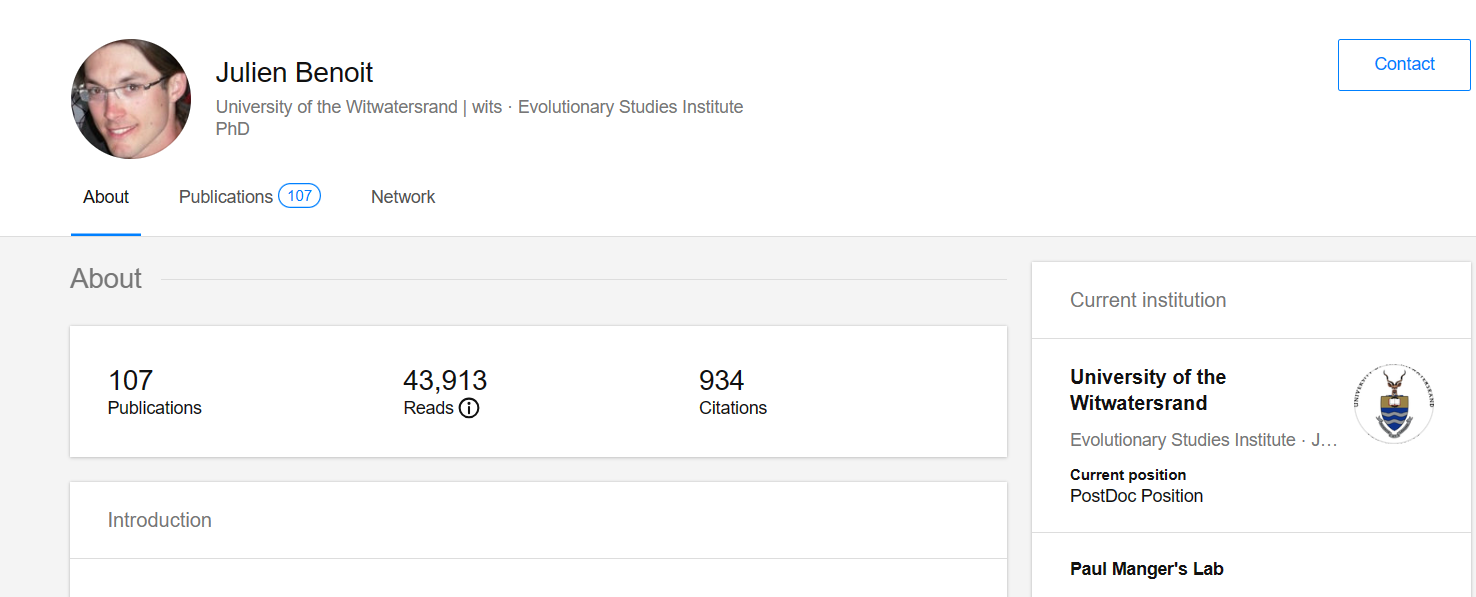This screenshot has width=1476, height=597.
Task: Click truncated Evolutionary Studies Institute department in sidebar
Action: tap(1202, 440)
